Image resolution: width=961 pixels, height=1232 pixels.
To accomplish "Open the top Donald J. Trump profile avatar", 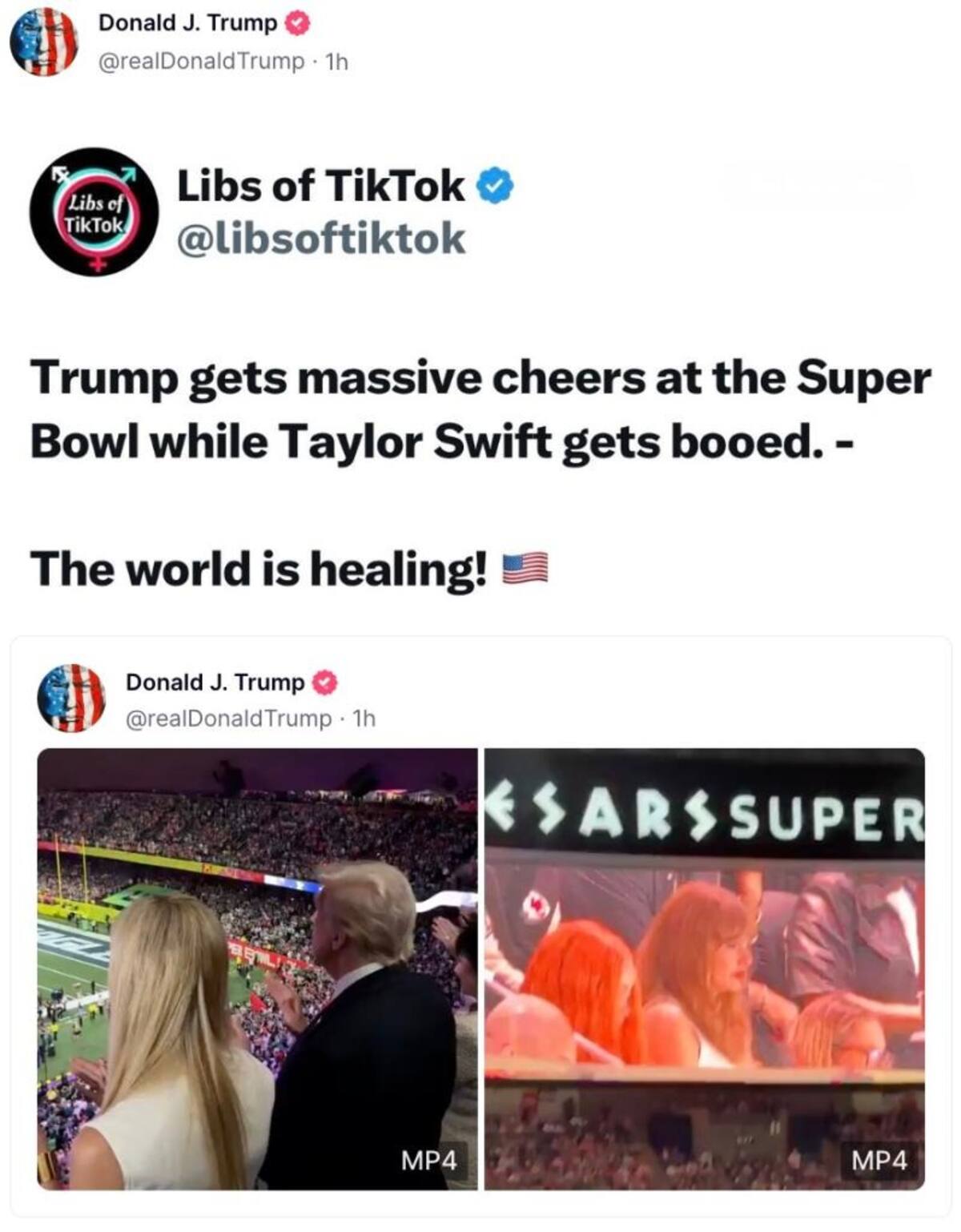I will pos(44,41).
